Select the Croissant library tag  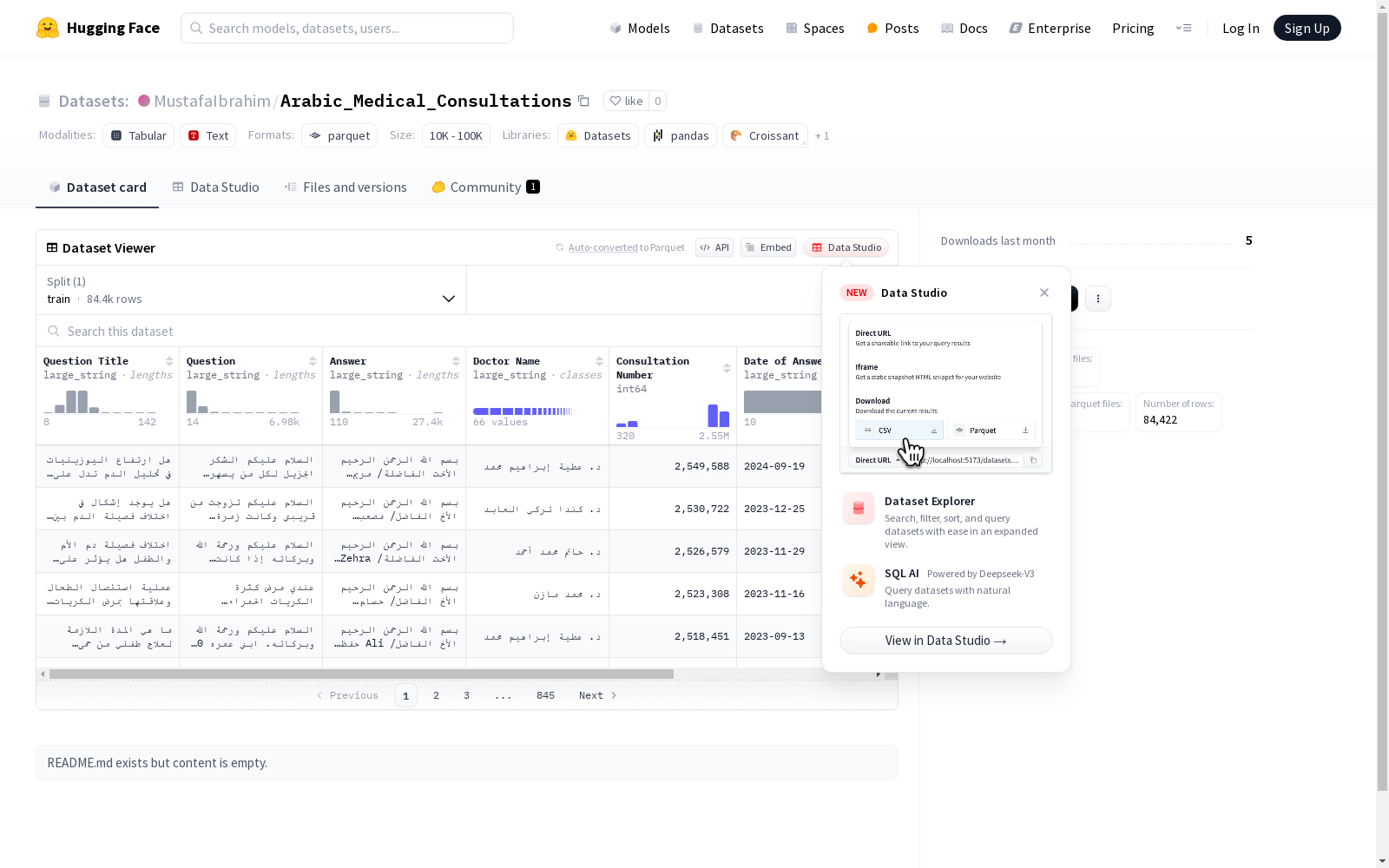click(x=765, y=135)
